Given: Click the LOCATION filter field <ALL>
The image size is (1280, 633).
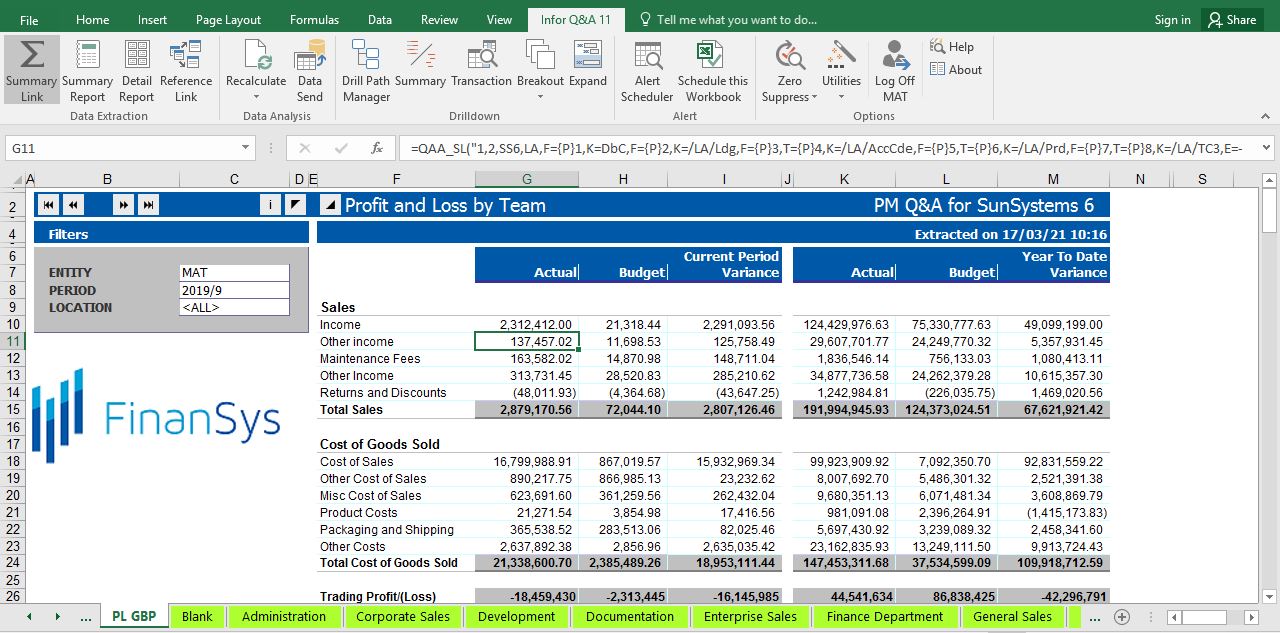Looking at the screenshot, I should [x=234, y=307].
